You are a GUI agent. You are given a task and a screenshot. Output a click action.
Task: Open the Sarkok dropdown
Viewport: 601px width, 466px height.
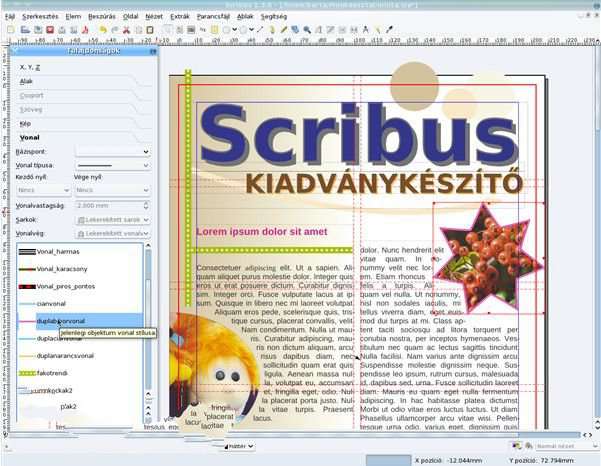[113, 220]
